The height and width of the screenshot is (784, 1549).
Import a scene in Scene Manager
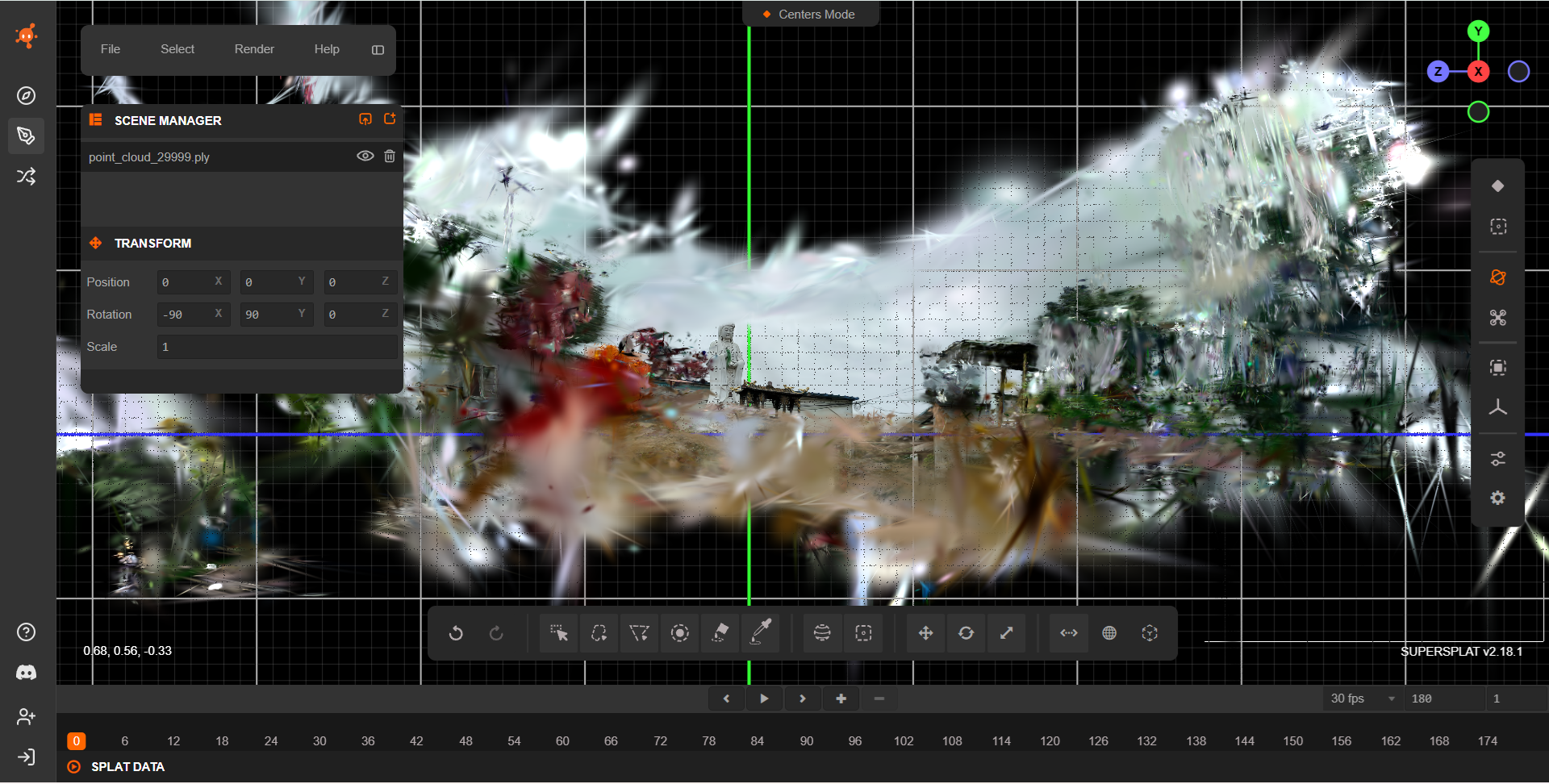[365, 119]
